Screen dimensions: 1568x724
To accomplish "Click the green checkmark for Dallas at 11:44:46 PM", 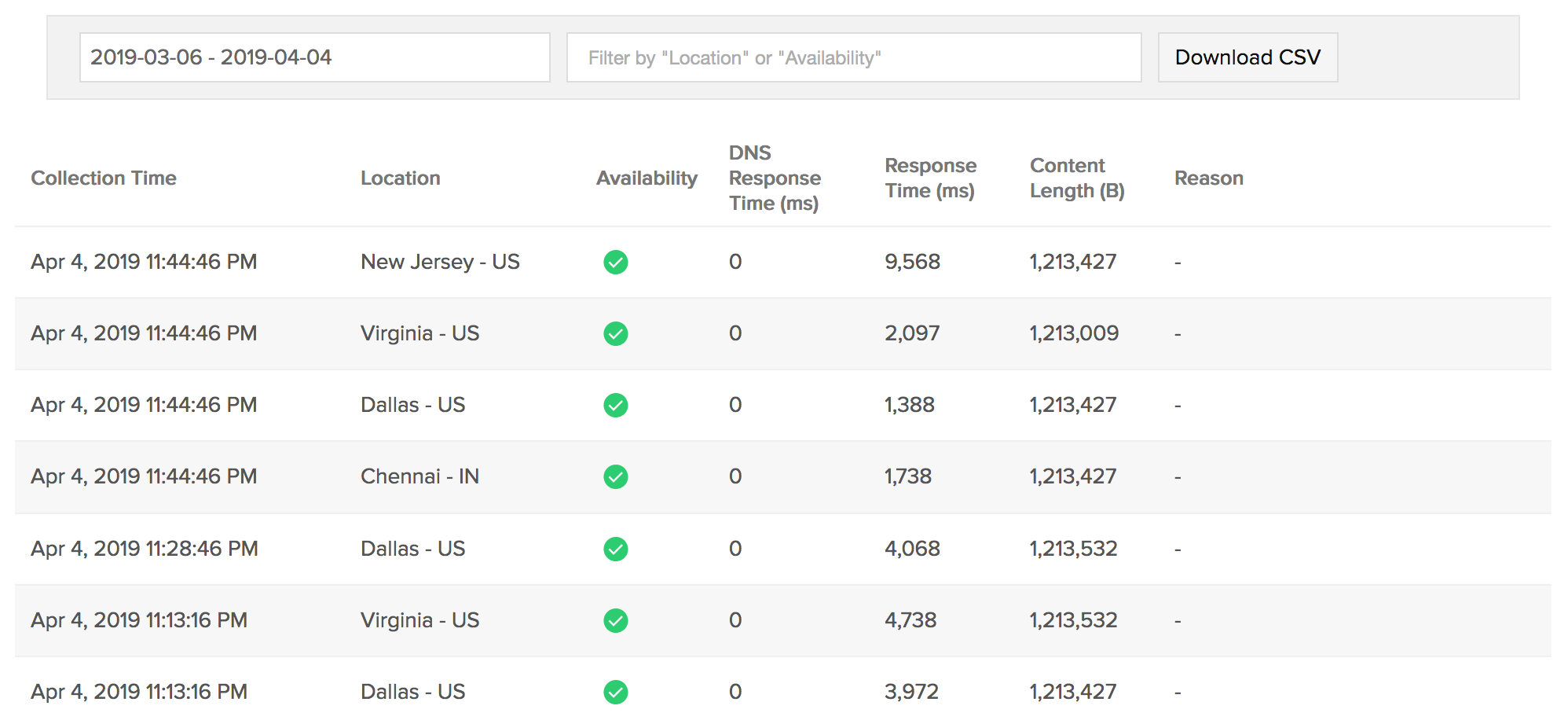I will (615, 405).
